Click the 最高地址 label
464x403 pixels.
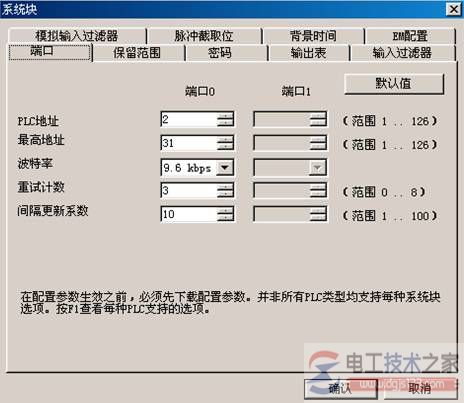41,140
